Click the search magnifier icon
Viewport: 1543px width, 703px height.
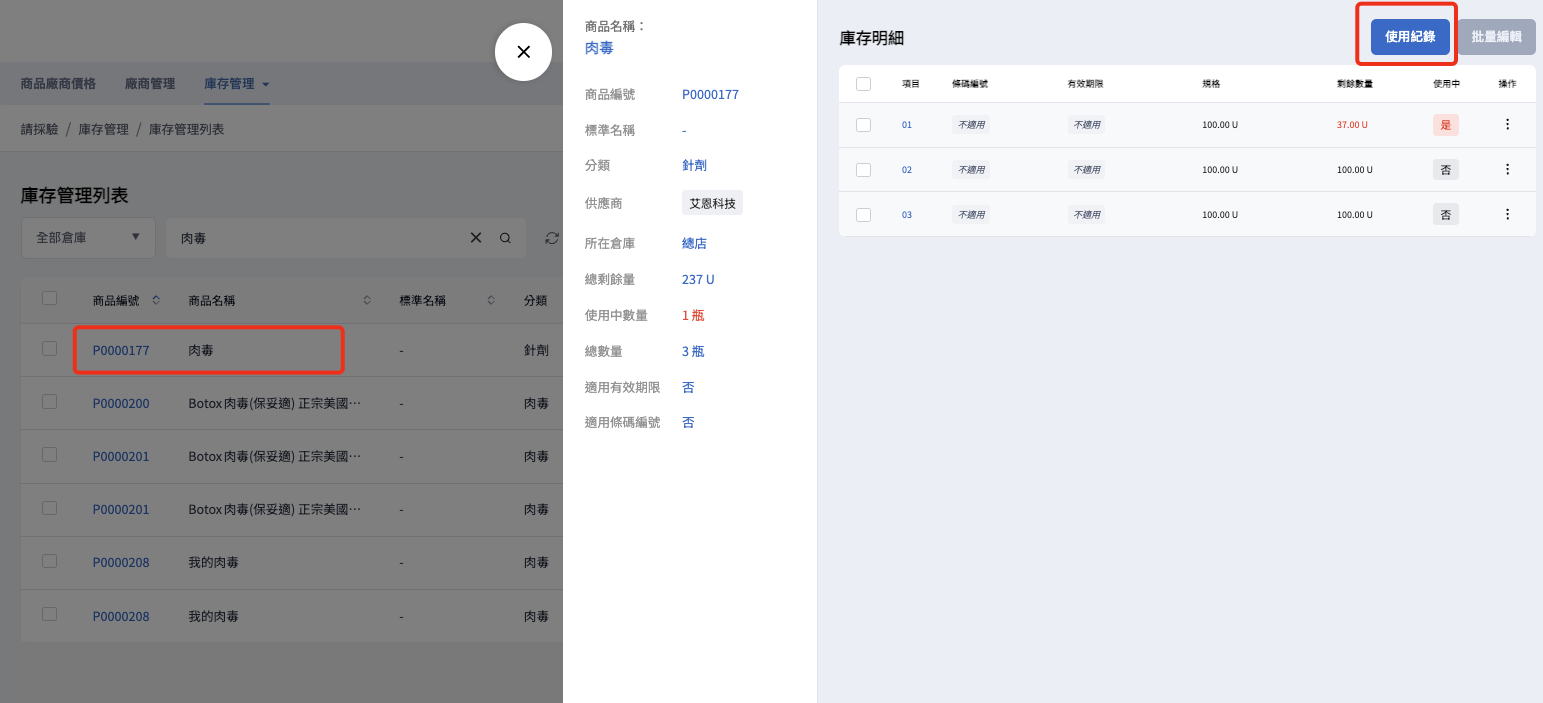coord(506,238)
